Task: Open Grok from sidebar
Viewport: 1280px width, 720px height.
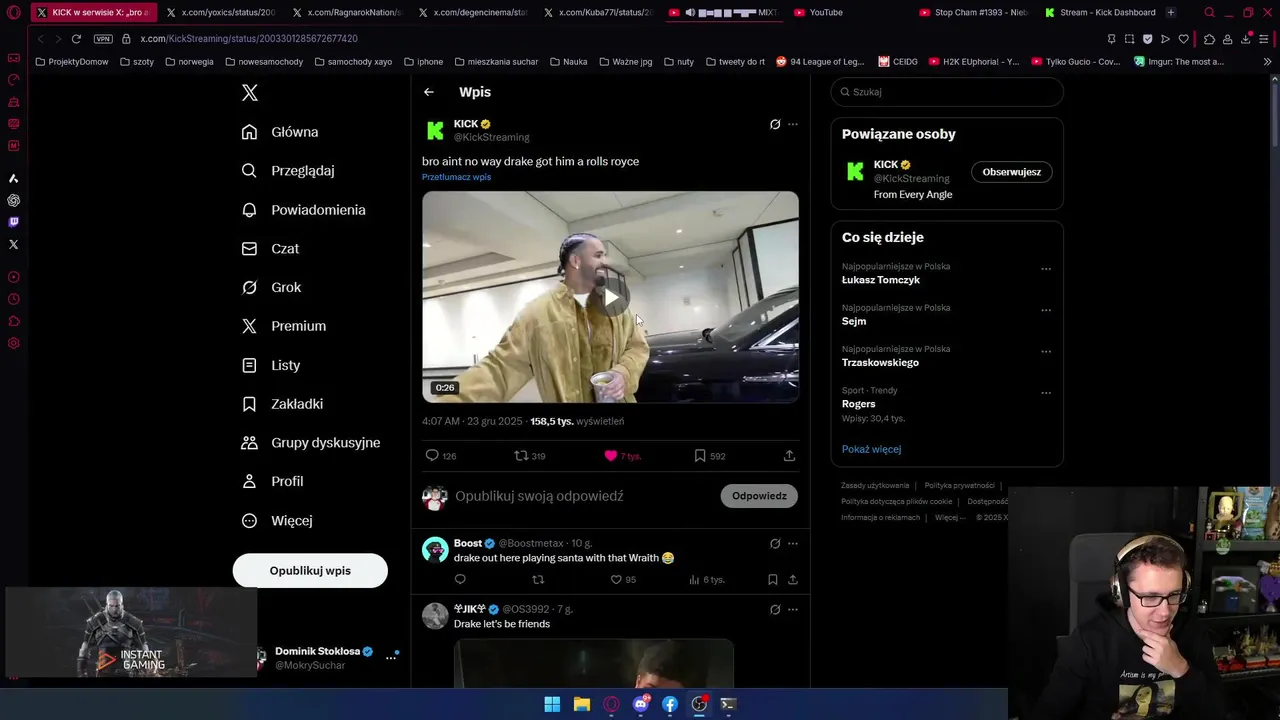Action: [x=271, y=287]
